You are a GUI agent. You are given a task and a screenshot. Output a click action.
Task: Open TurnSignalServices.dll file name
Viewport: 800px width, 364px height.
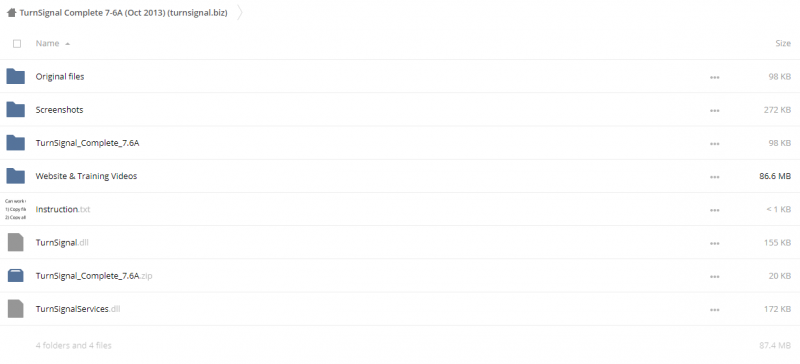pyautogui.click(x=78, y=309)
